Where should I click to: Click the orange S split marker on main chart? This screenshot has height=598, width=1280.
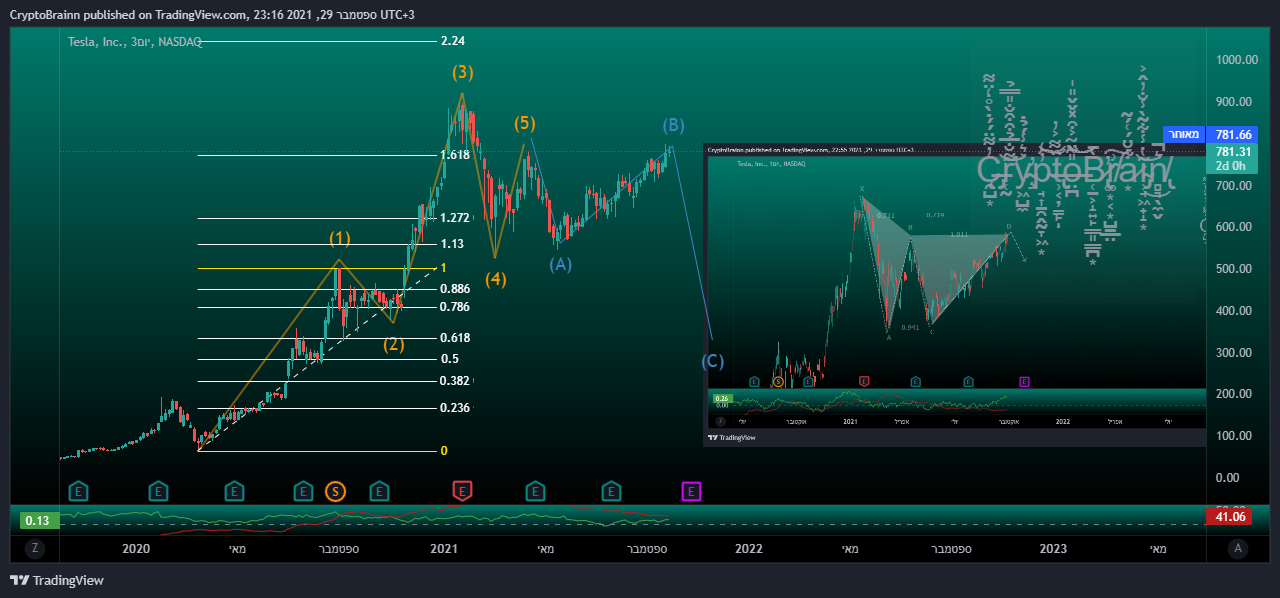(336, 491)
